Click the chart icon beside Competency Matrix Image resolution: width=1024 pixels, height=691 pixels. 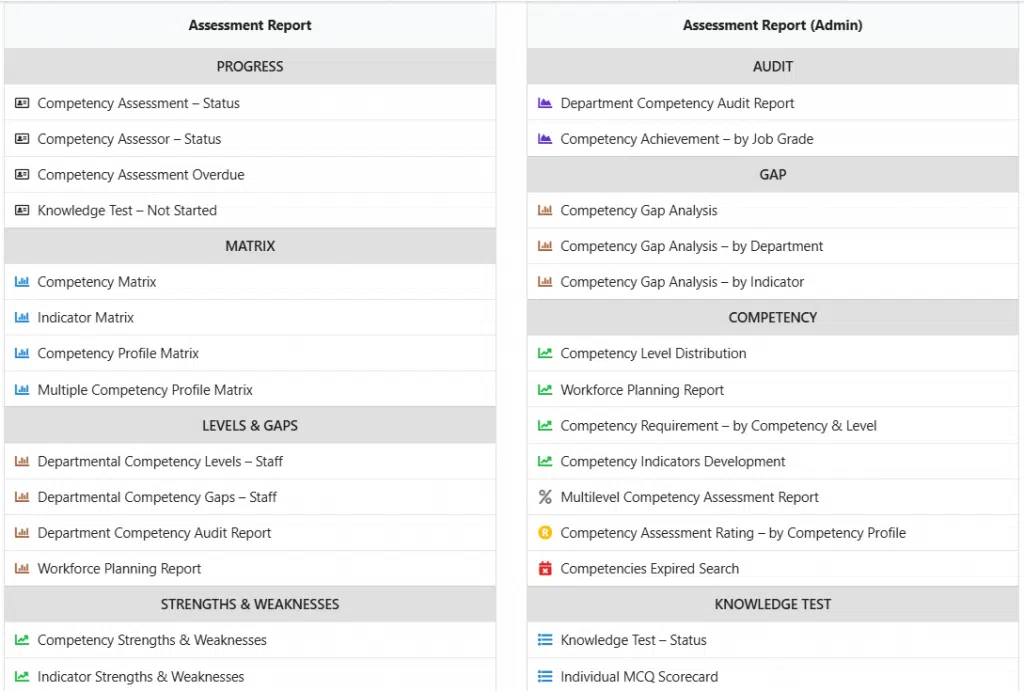coord(22,281)
